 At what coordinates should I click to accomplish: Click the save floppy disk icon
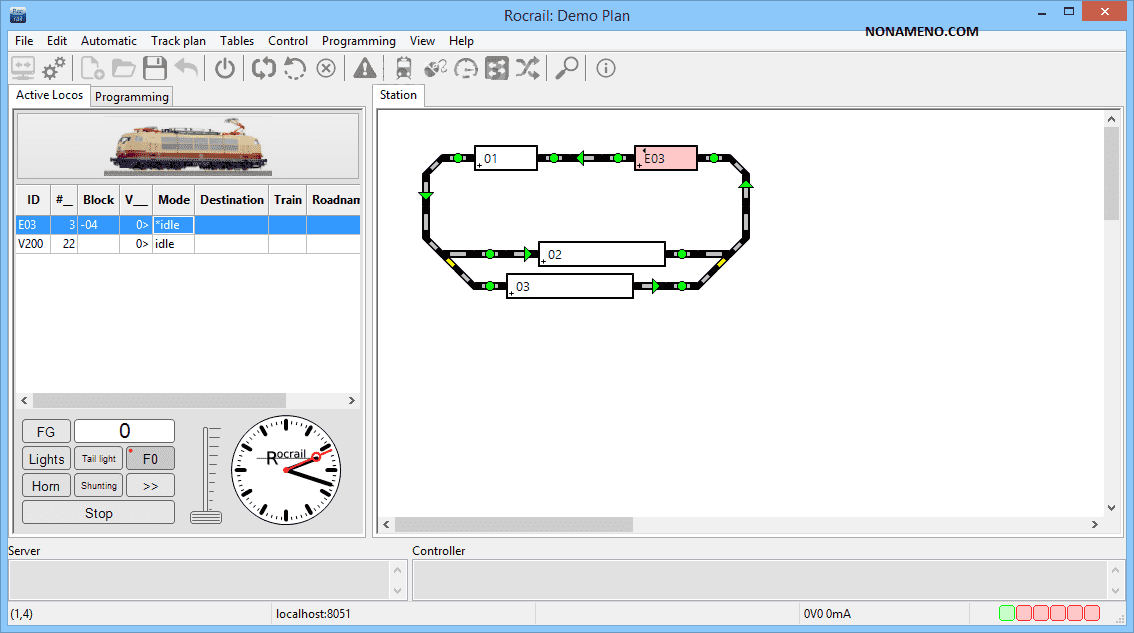point(154,68)
